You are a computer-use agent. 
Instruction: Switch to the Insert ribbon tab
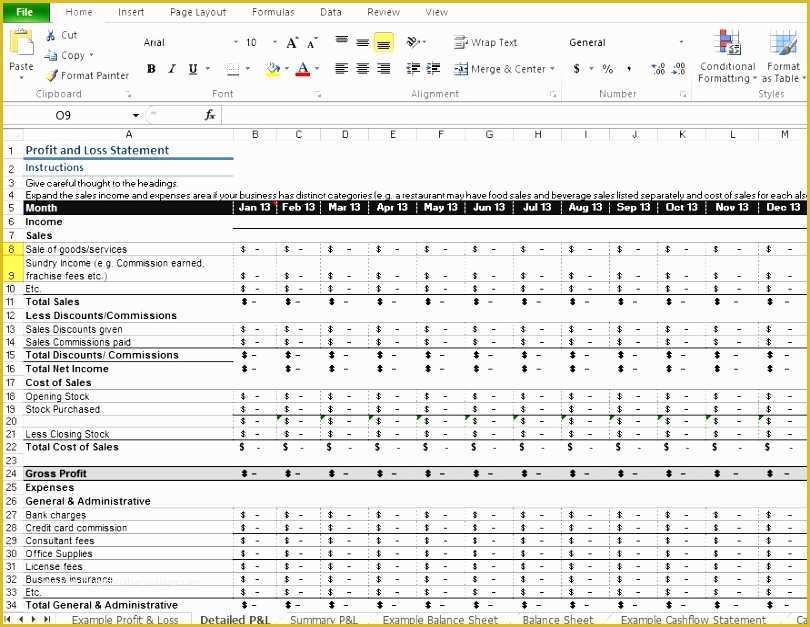click(131, 12)
